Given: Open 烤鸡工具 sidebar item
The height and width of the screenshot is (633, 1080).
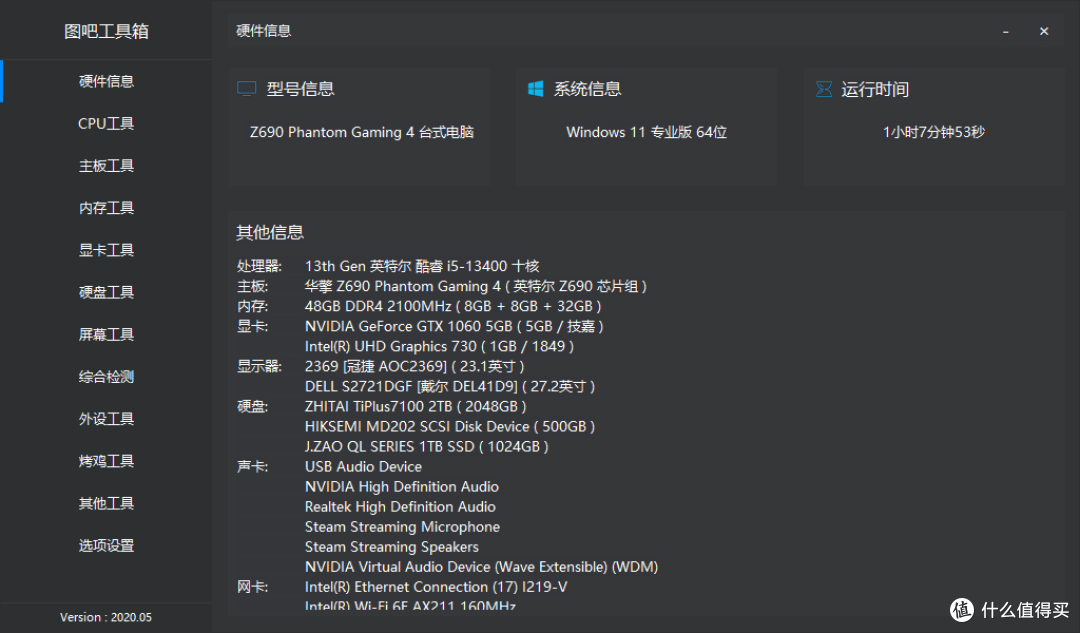Looking at the screenshot, I should (106, 461).
